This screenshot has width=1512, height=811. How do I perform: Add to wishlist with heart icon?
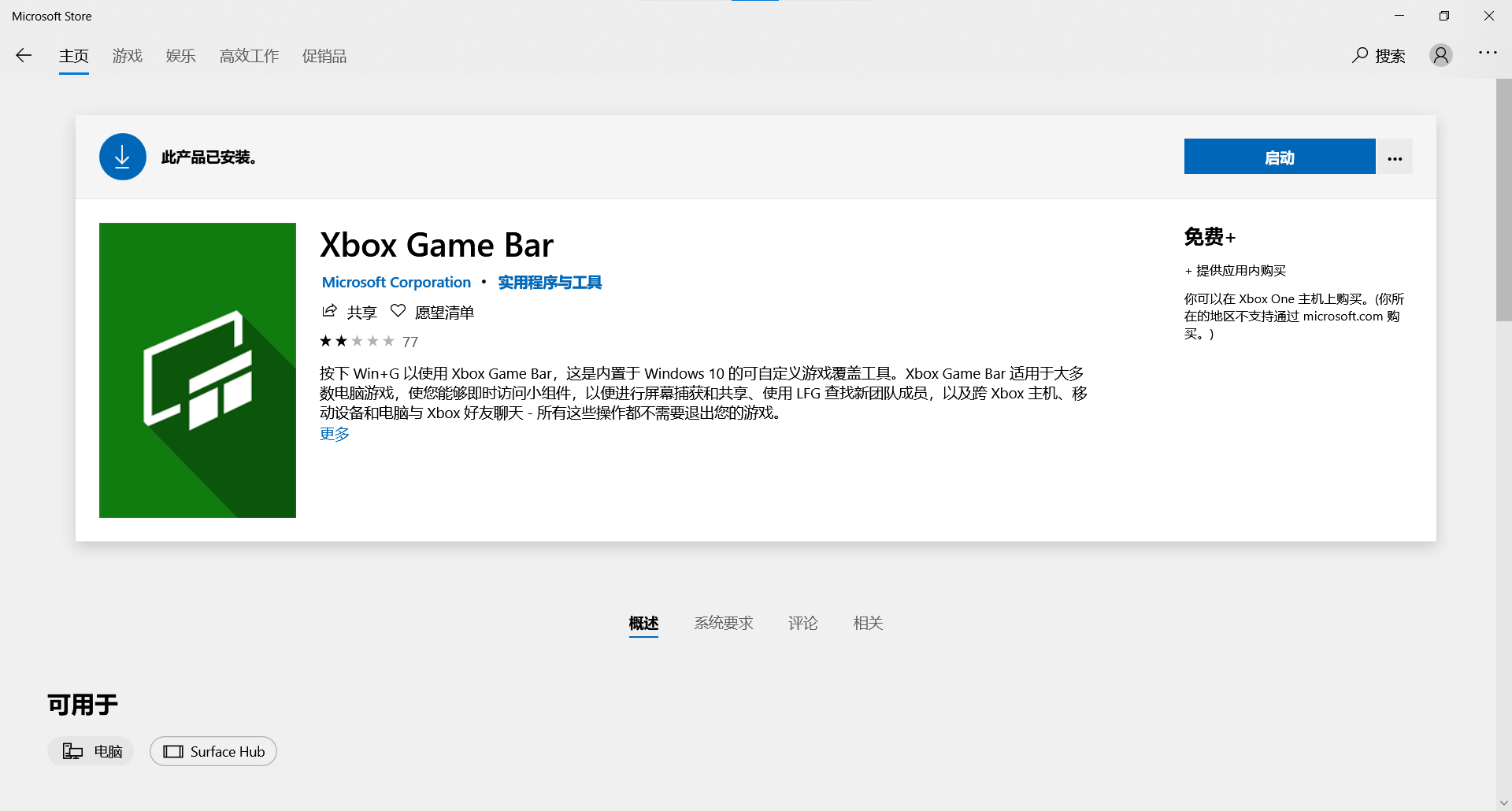pos(398,311)
